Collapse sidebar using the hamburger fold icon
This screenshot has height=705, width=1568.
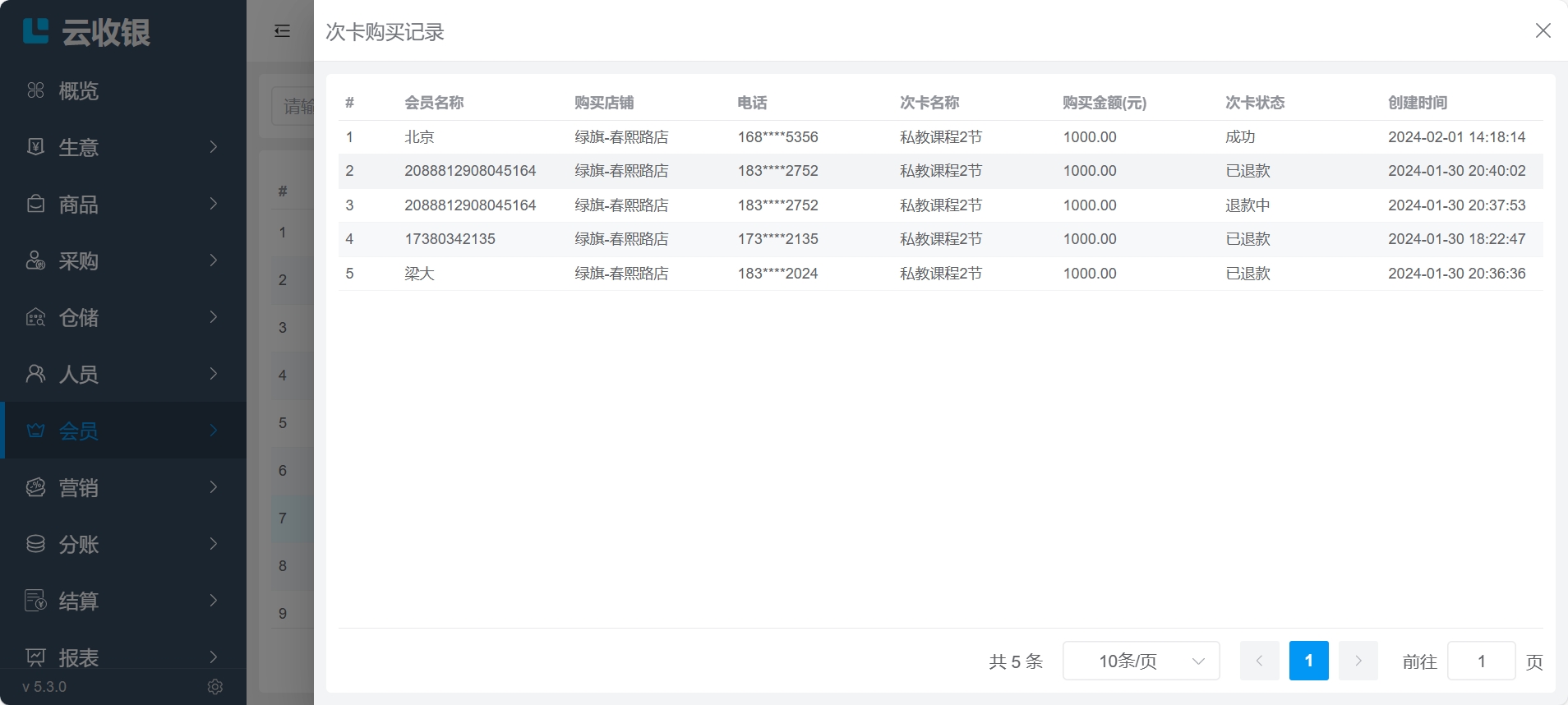(282, 31)
